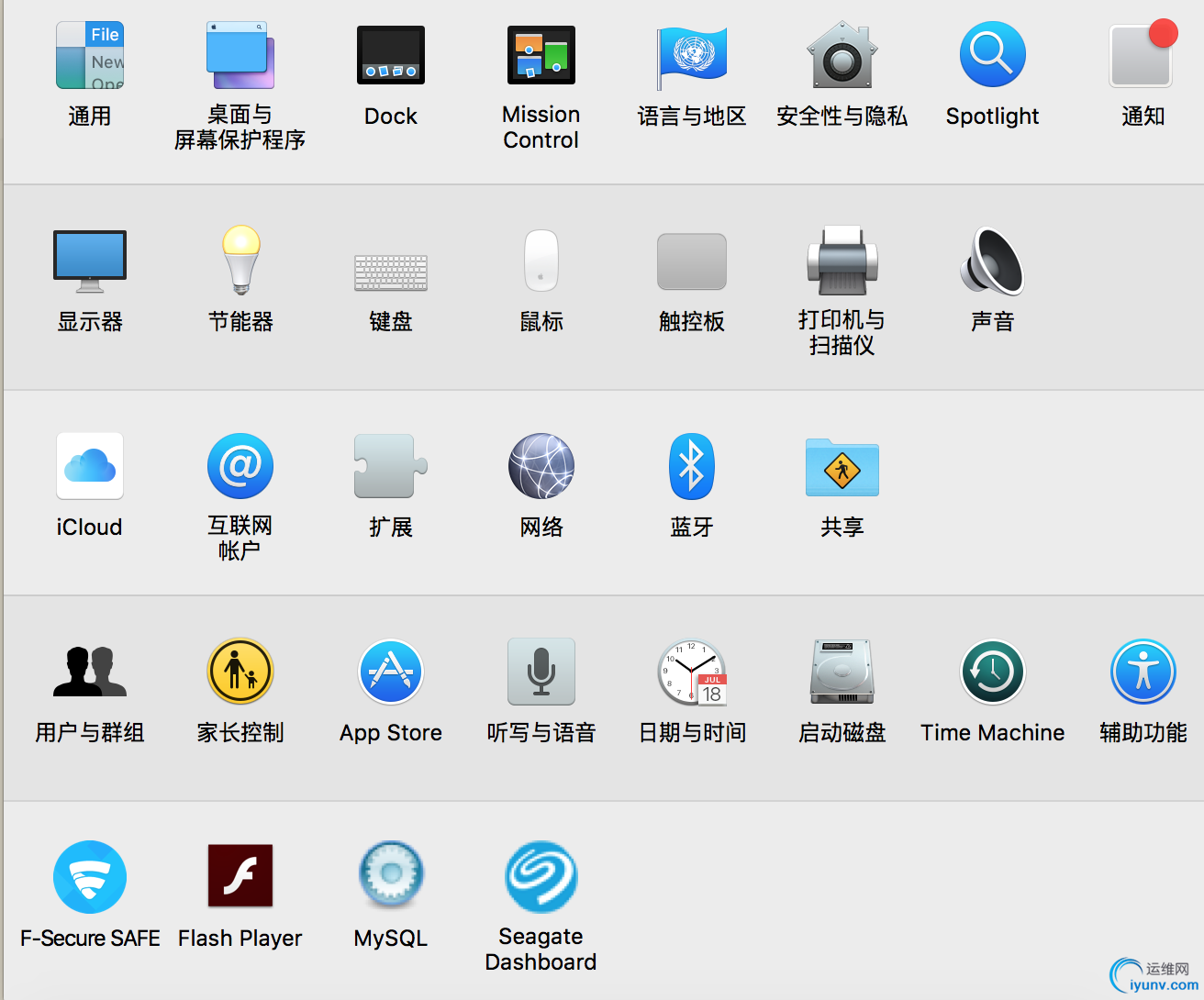Open 语言与地区 flag icon pane
1204x1000 pixels.
[692, 57]
